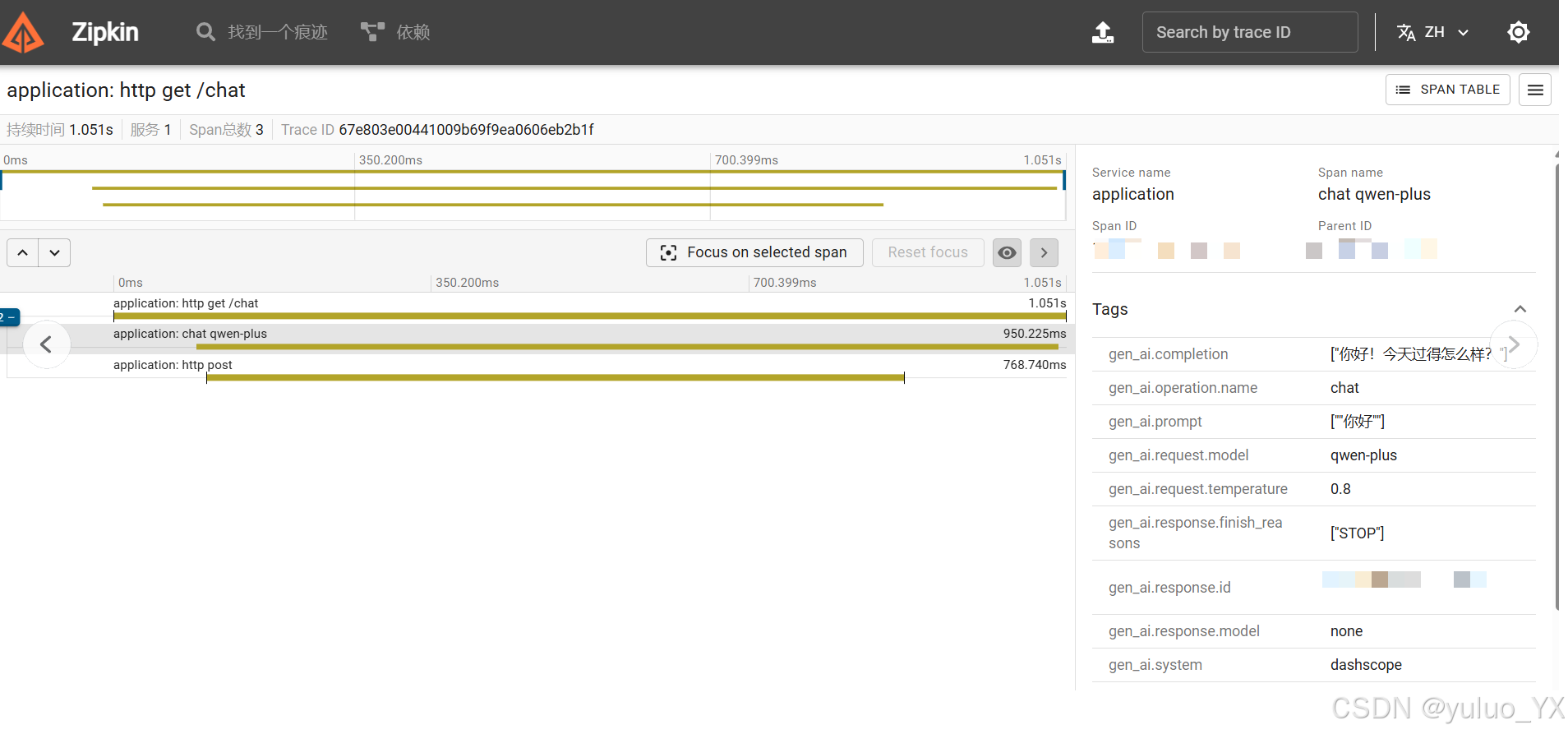Select the previous span up arrow
The height and width of the screenshot is (734, 1568).
click(23, 252)
